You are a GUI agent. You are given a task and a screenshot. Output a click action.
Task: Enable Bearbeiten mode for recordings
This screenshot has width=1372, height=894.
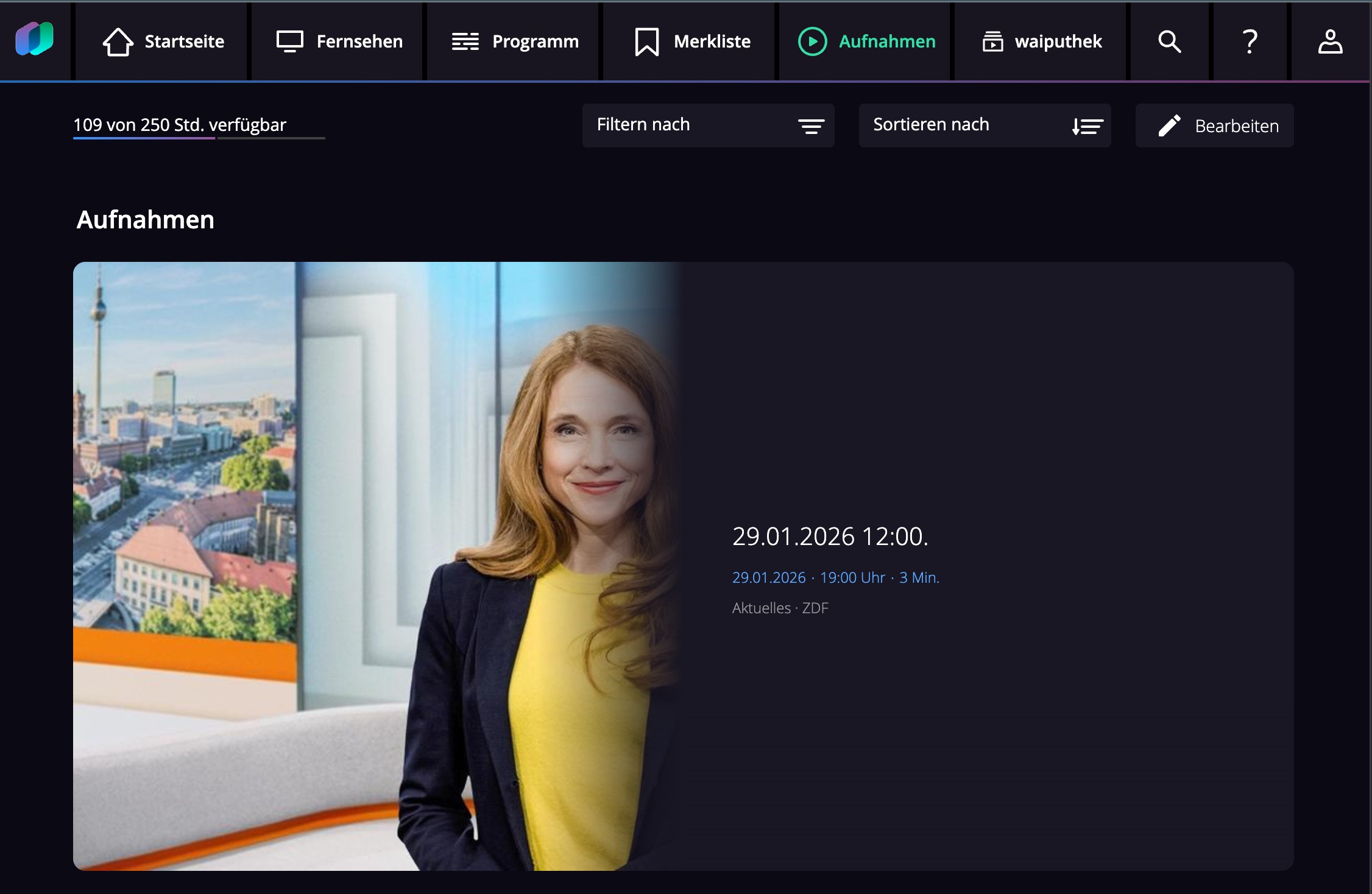(1215, 125)
